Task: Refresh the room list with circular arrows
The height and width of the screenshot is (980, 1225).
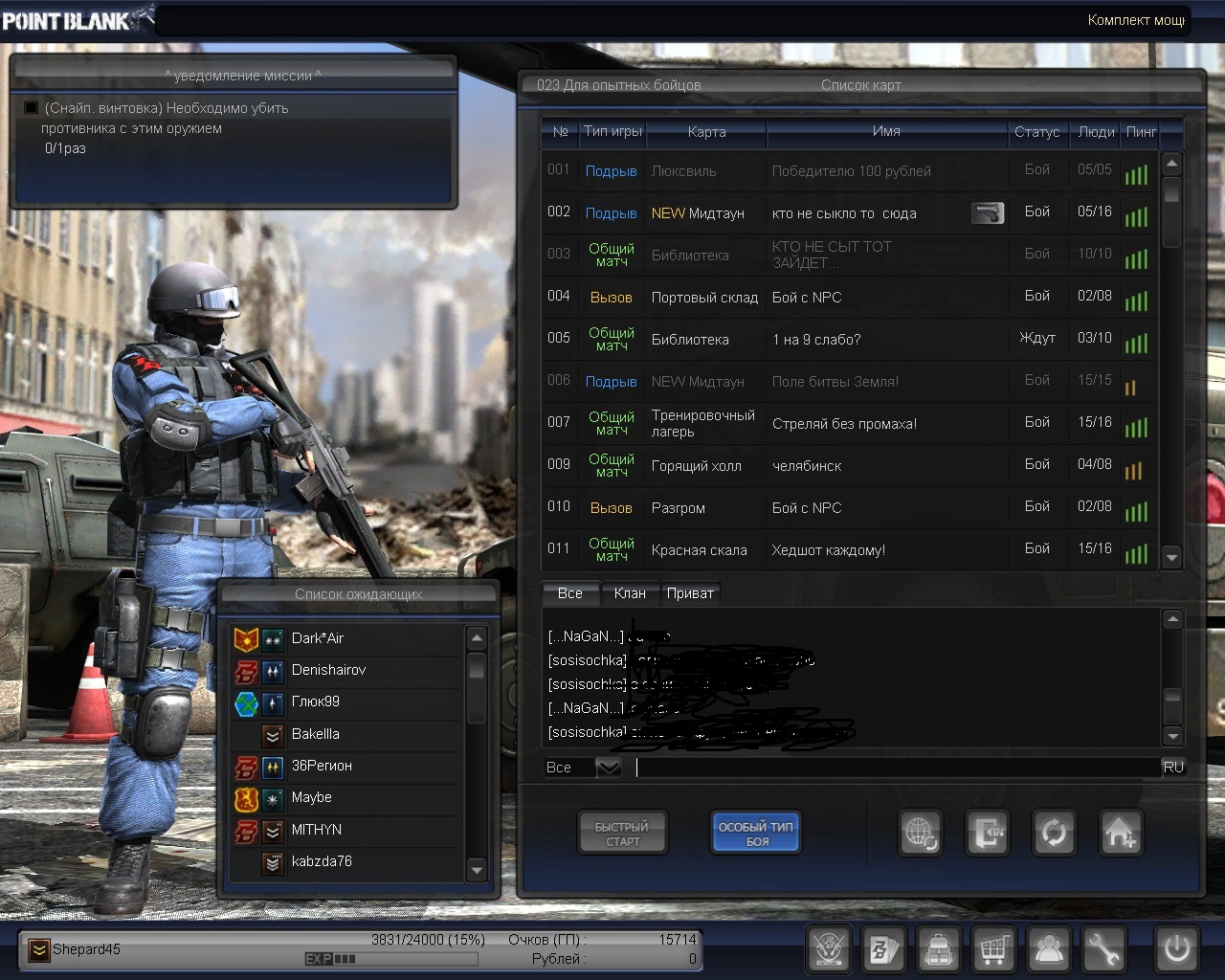Action: coord(1054,833)
